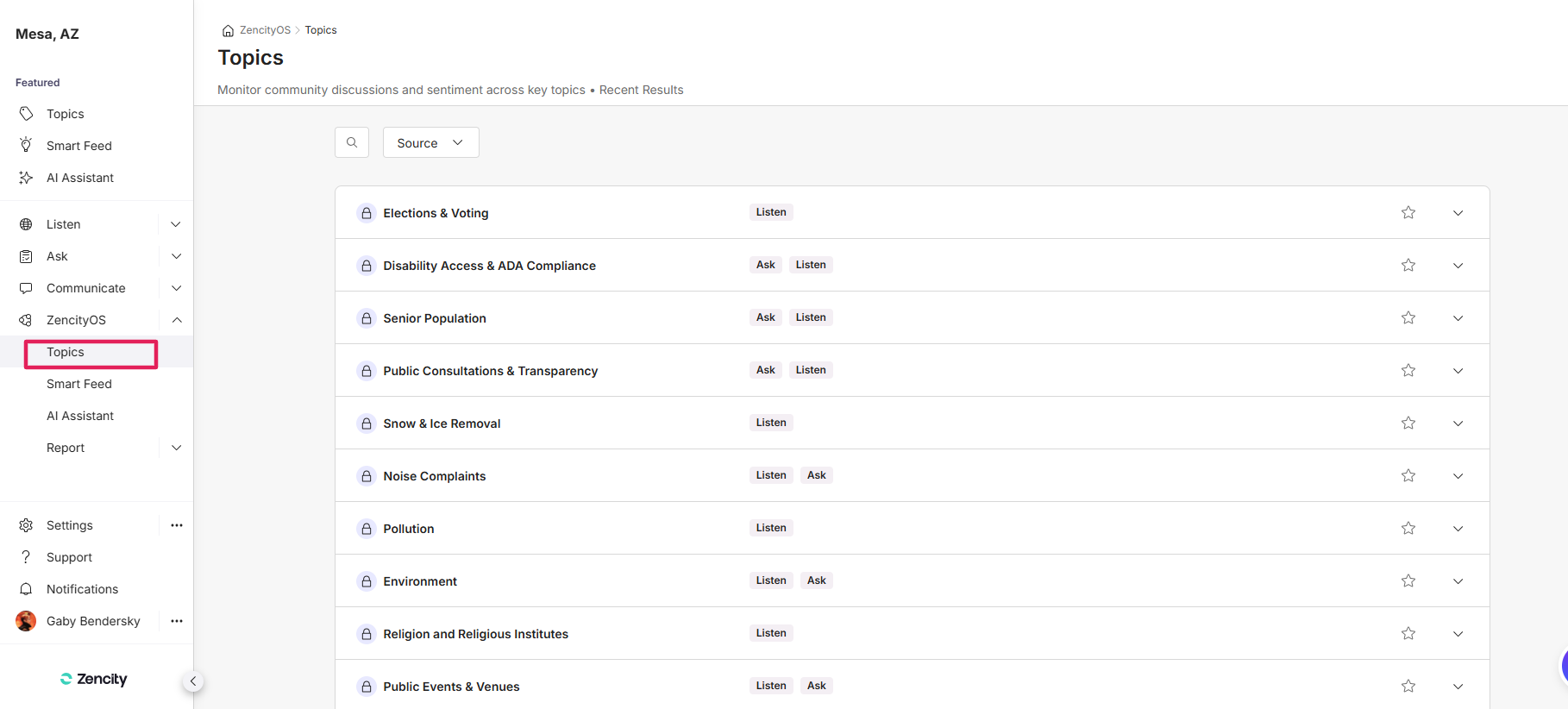Viewport: 1568px width, 709px height.
Task: Expand the Listen section in sidebar
Action: point(176,224)
